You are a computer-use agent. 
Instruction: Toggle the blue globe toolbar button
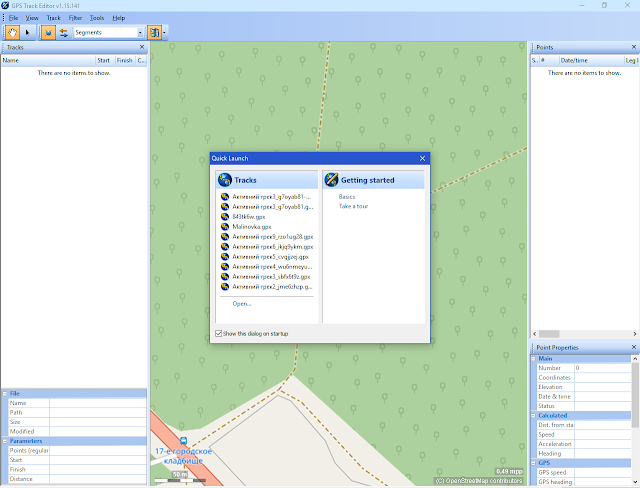48,33
